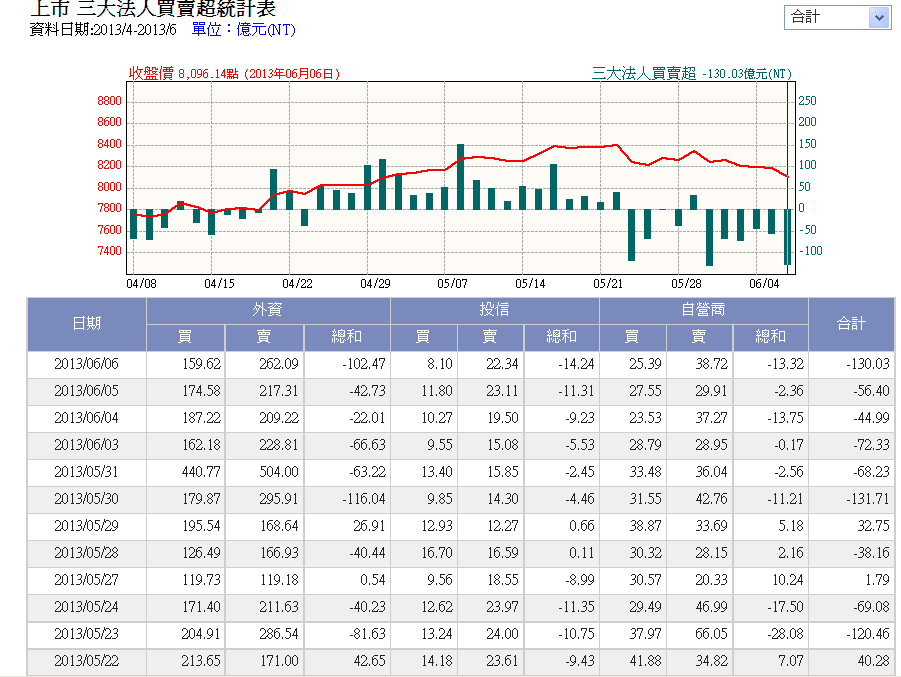Click dealer net value -28.08

786,634
